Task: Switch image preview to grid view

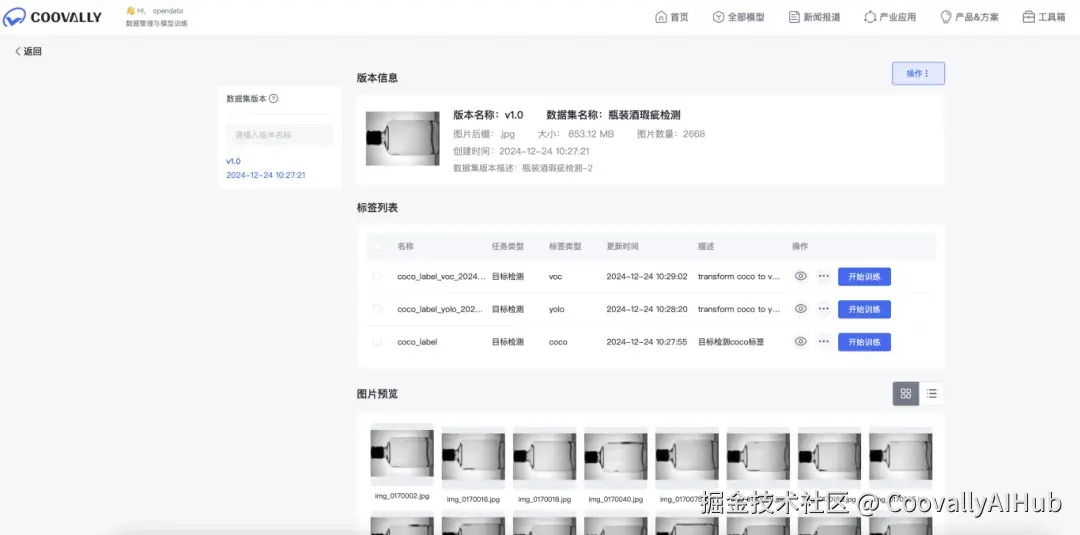Action: [906, 394]
